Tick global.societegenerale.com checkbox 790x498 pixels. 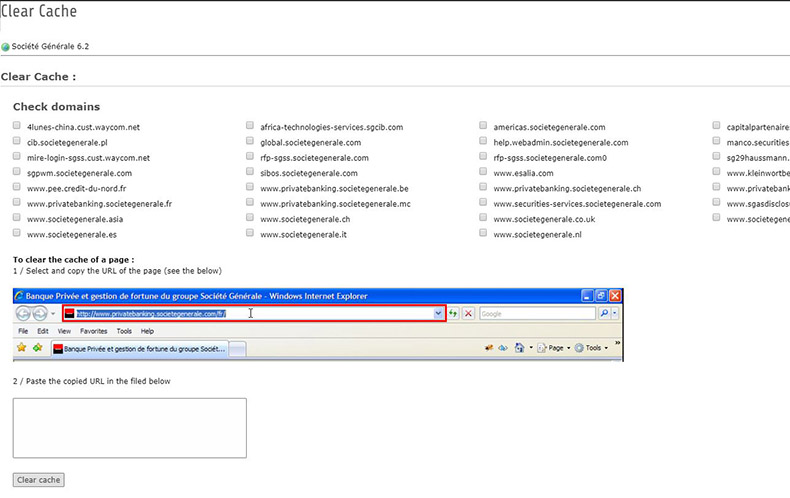tap(250, 141)
